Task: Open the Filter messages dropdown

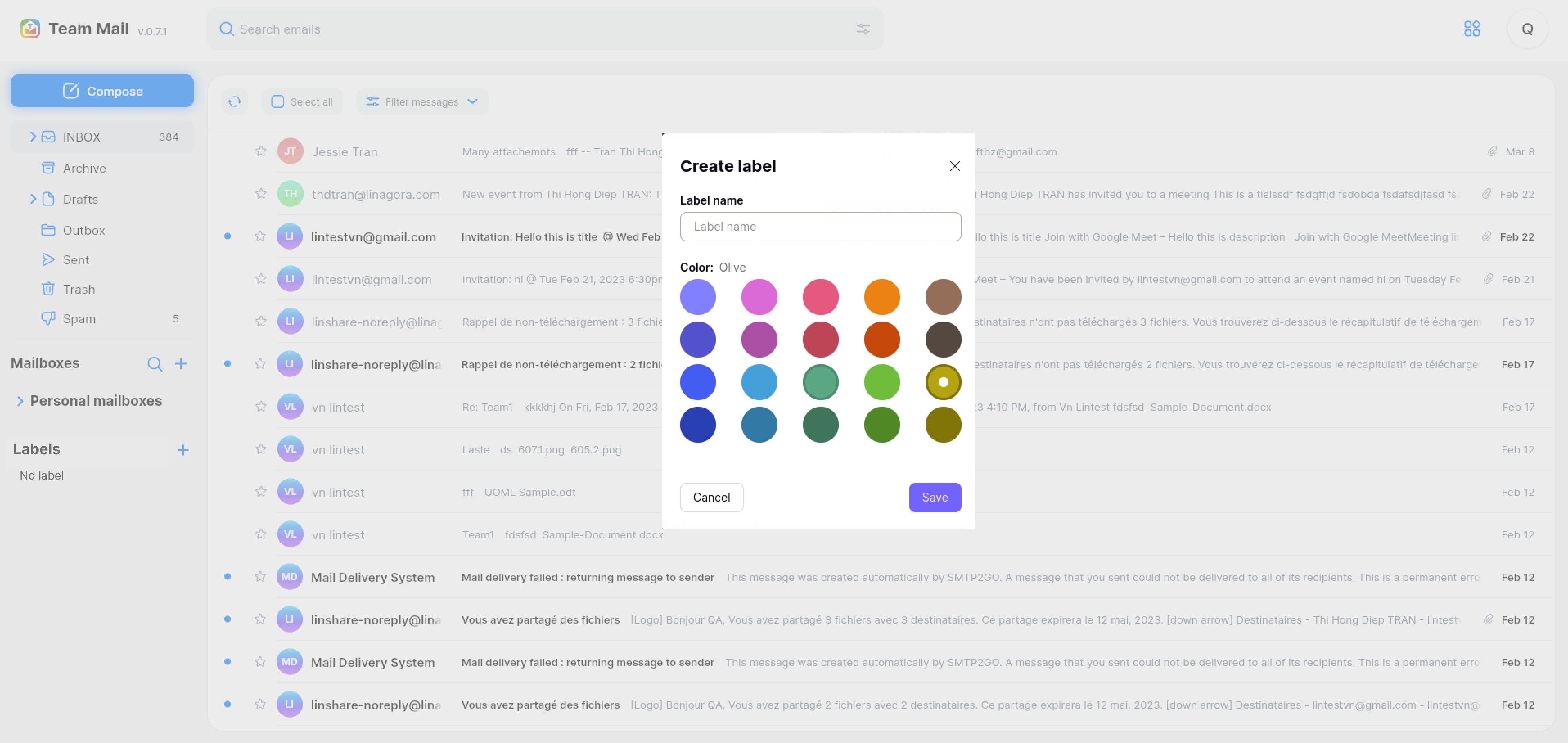Action: pyautogui.click(x=422, y=101)
